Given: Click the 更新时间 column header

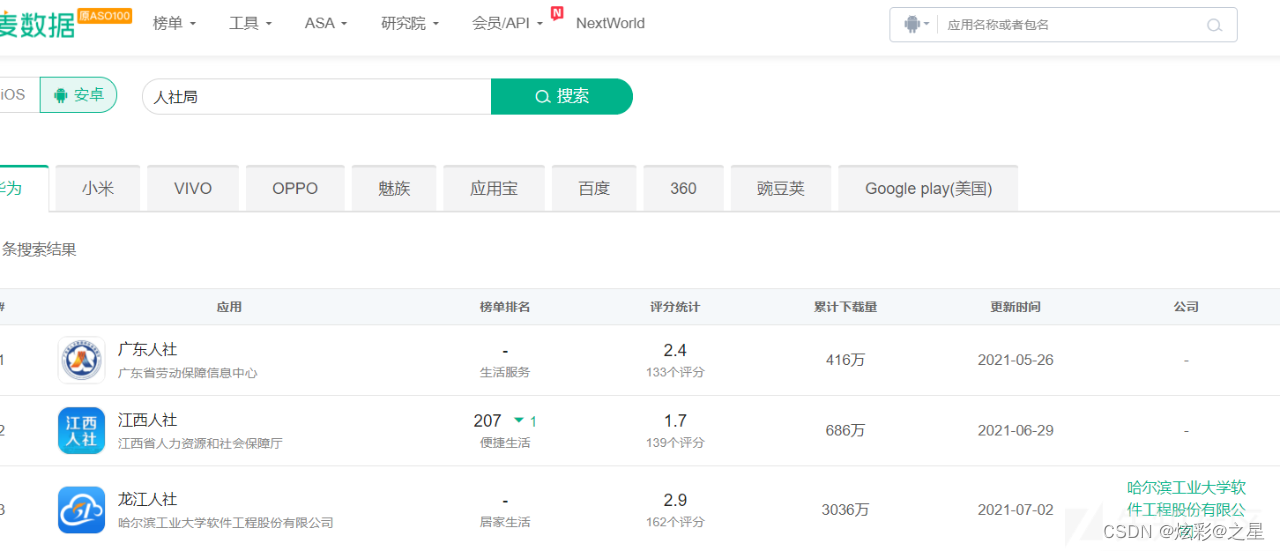Looking at the screenshot, I should coord(1015,307).
